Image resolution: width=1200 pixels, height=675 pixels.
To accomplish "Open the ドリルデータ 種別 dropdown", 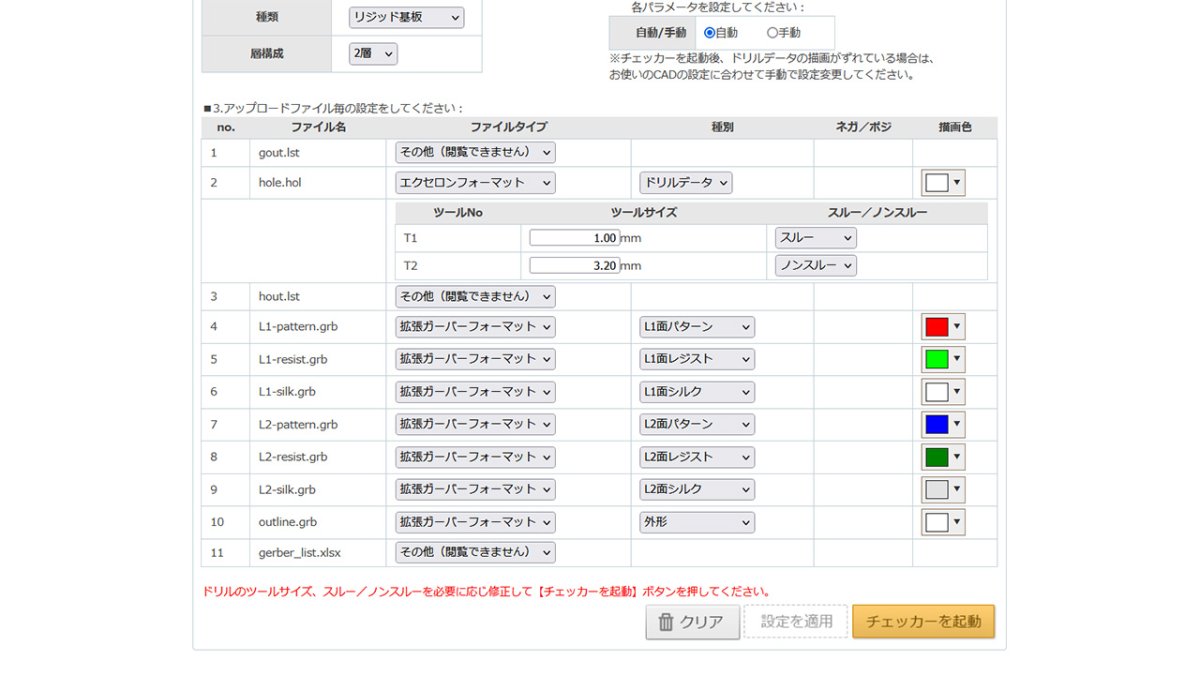I will point(687,182).
